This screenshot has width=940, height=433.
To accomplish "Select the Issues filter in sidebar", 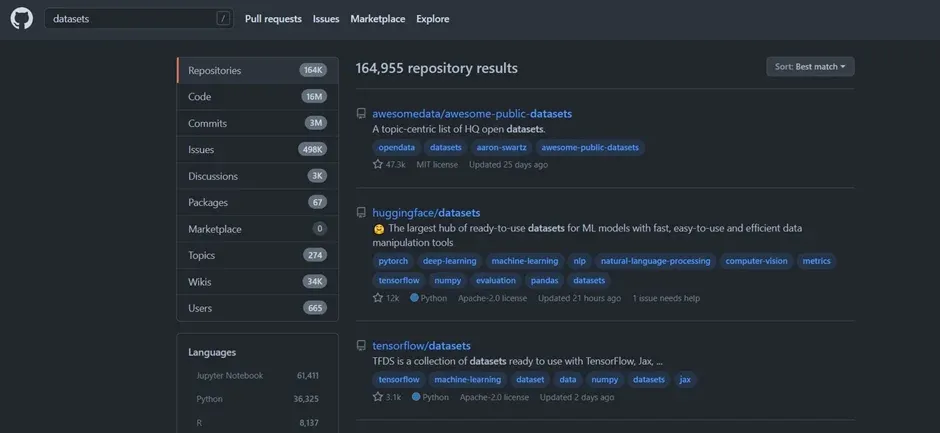I will [x=202, y=150].
